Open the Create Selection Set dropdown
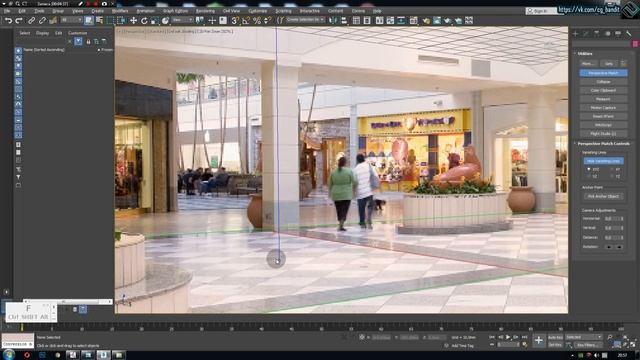Viewport: 640px width, 360px height. pyautogui.click(x=305, y=20)
